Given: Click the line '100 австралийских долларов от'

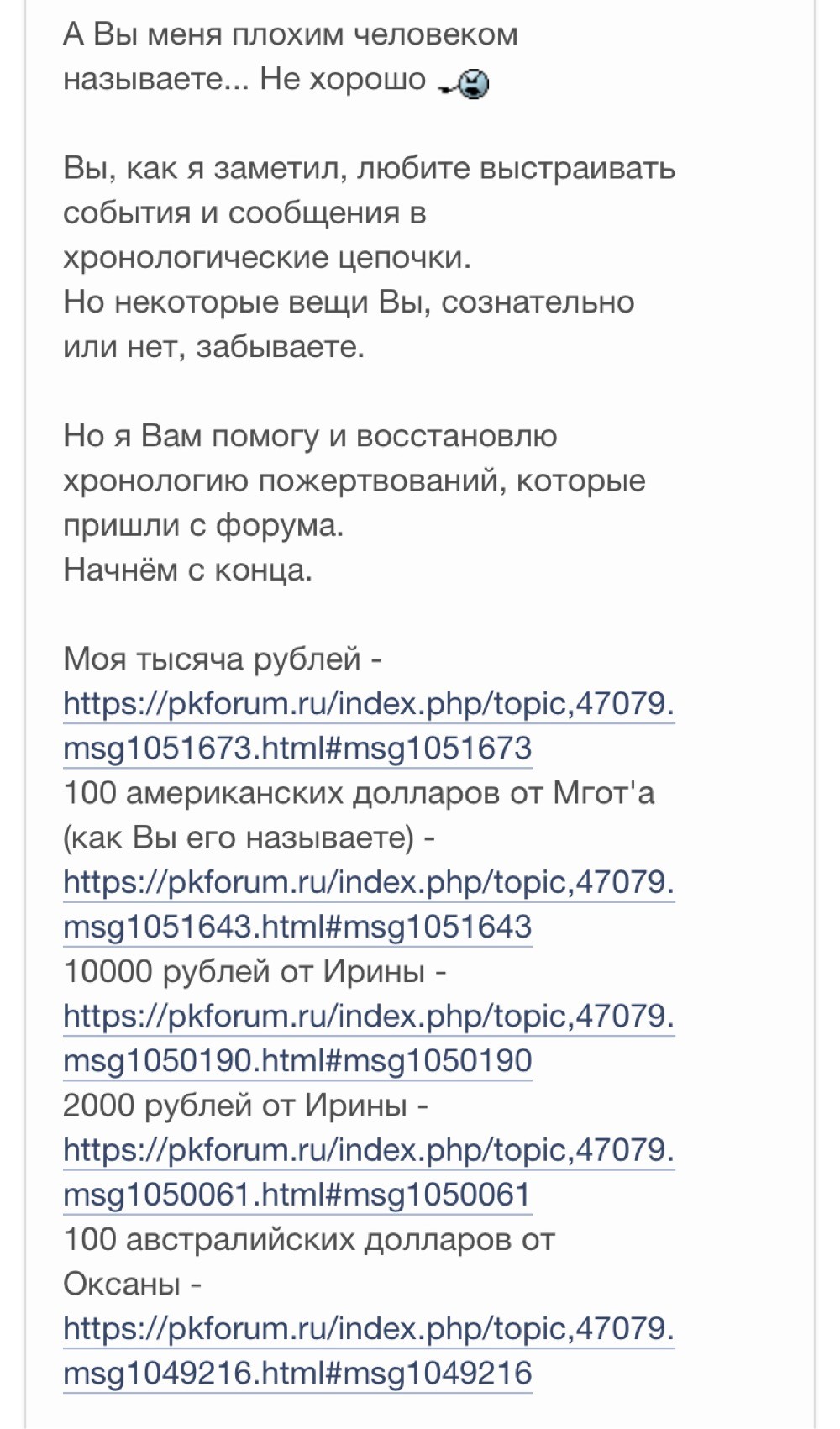Looking at the screenshot, I should (309, 1239).
